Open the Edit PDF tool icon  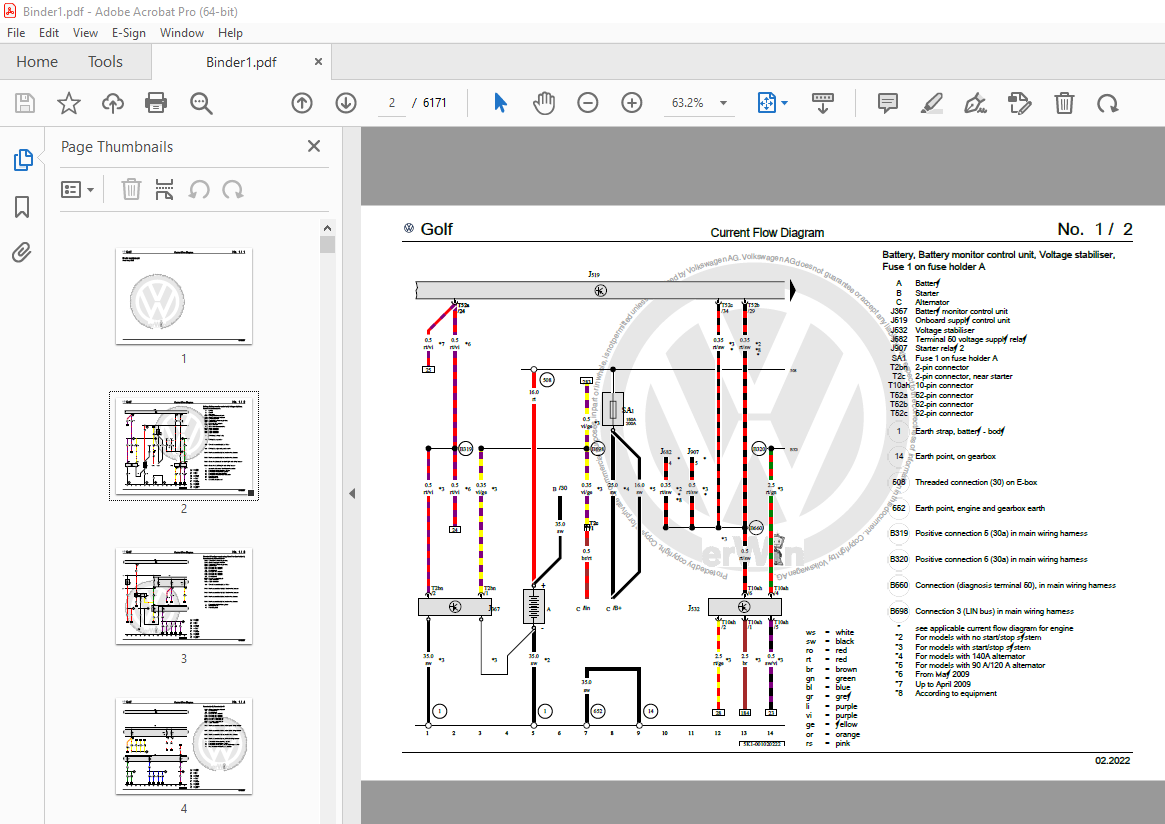tap(1019, 103)
